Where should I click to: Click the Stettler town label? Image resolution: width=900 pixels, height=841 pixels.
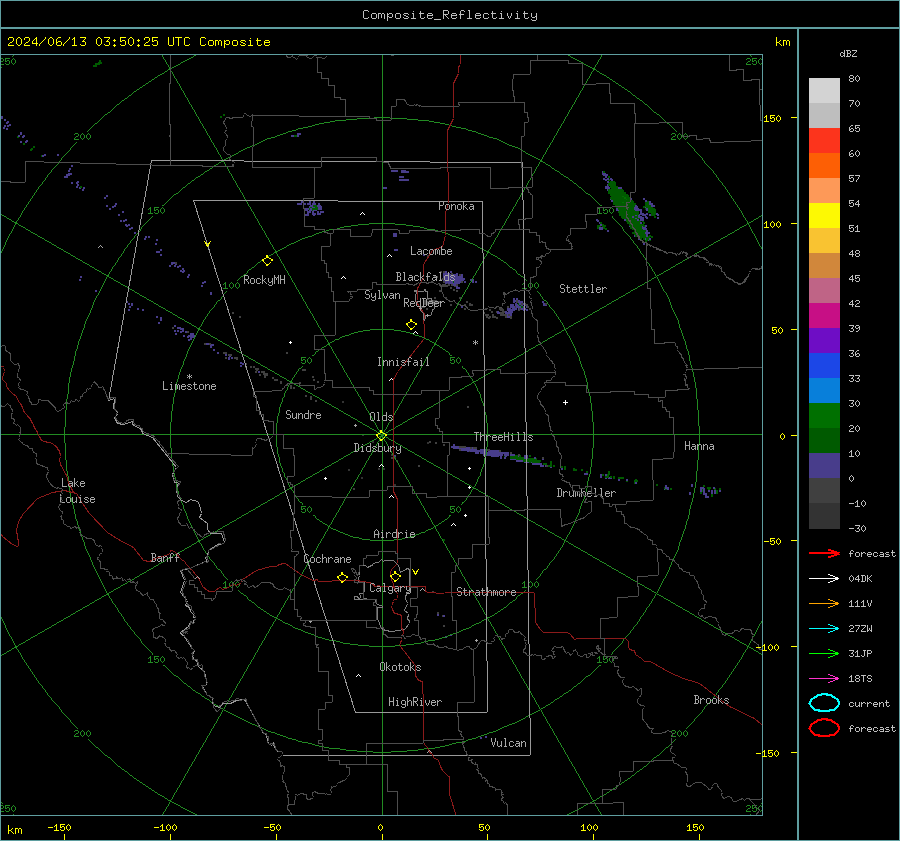(x=583, y=289)
